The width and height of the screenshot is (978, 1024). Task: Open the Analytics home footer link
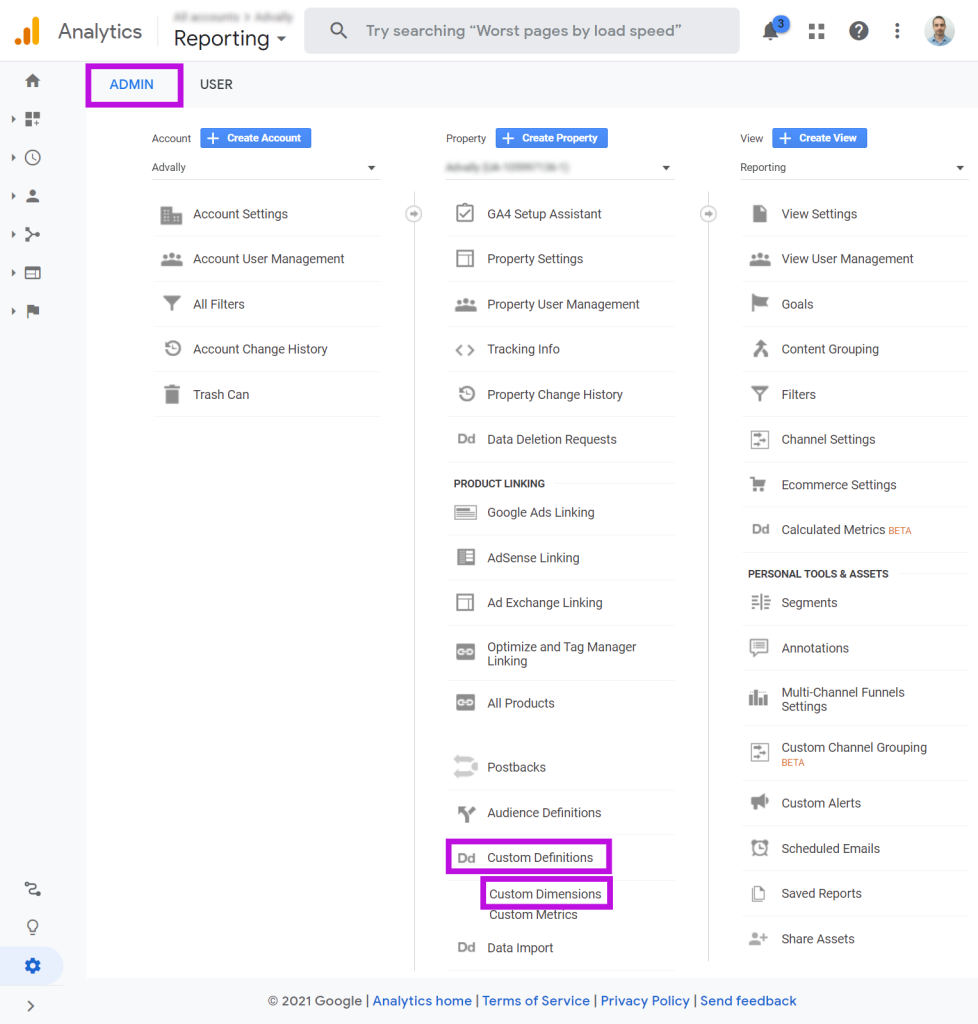tap(422, 1000)
